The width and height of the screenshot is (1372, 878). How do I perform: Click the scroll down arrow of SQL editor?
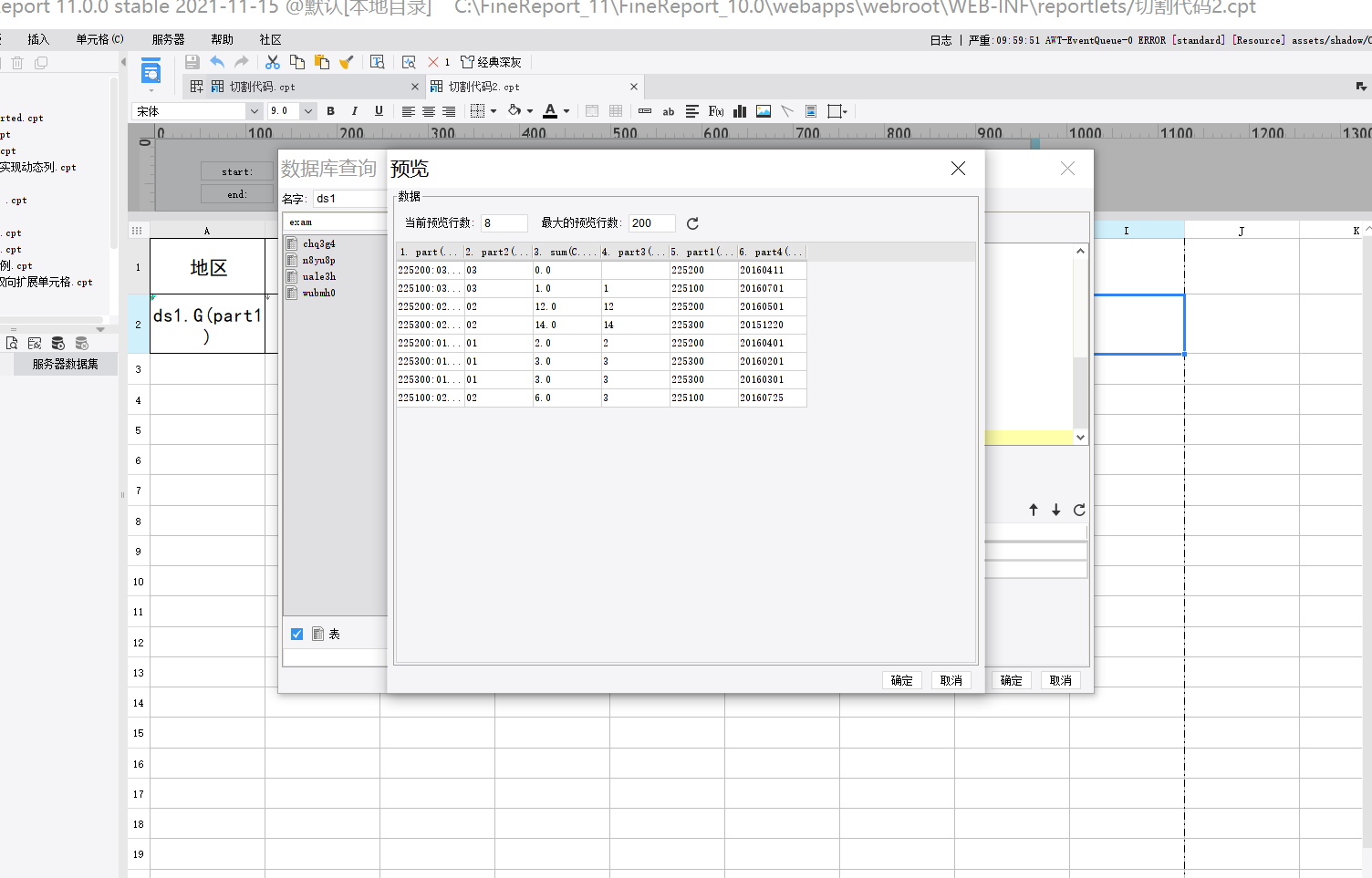[1080, 437]
